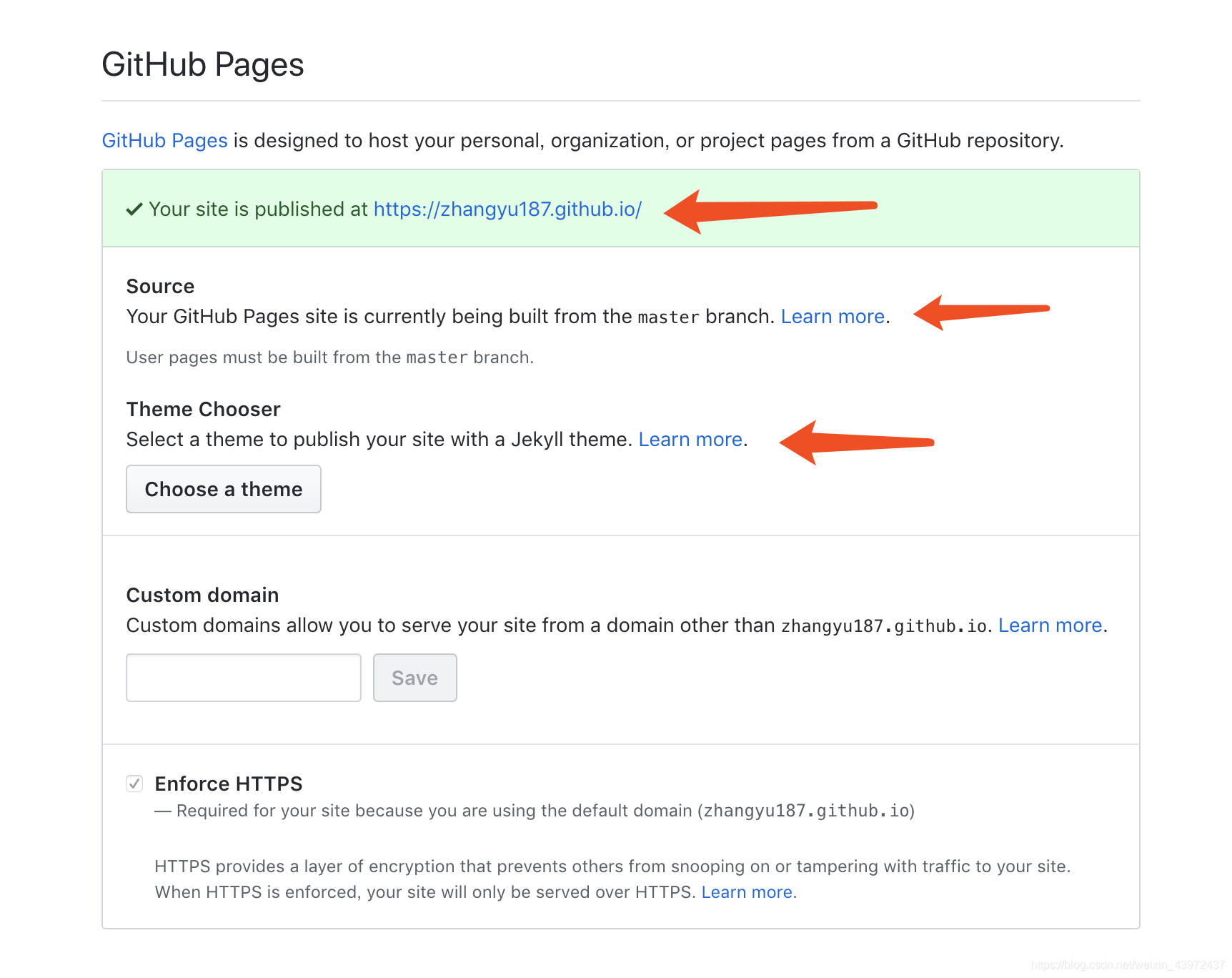Screen dimensions: 1232x978
Task: Click the green published checkmark icon
Action: click(x=134, y=209)
